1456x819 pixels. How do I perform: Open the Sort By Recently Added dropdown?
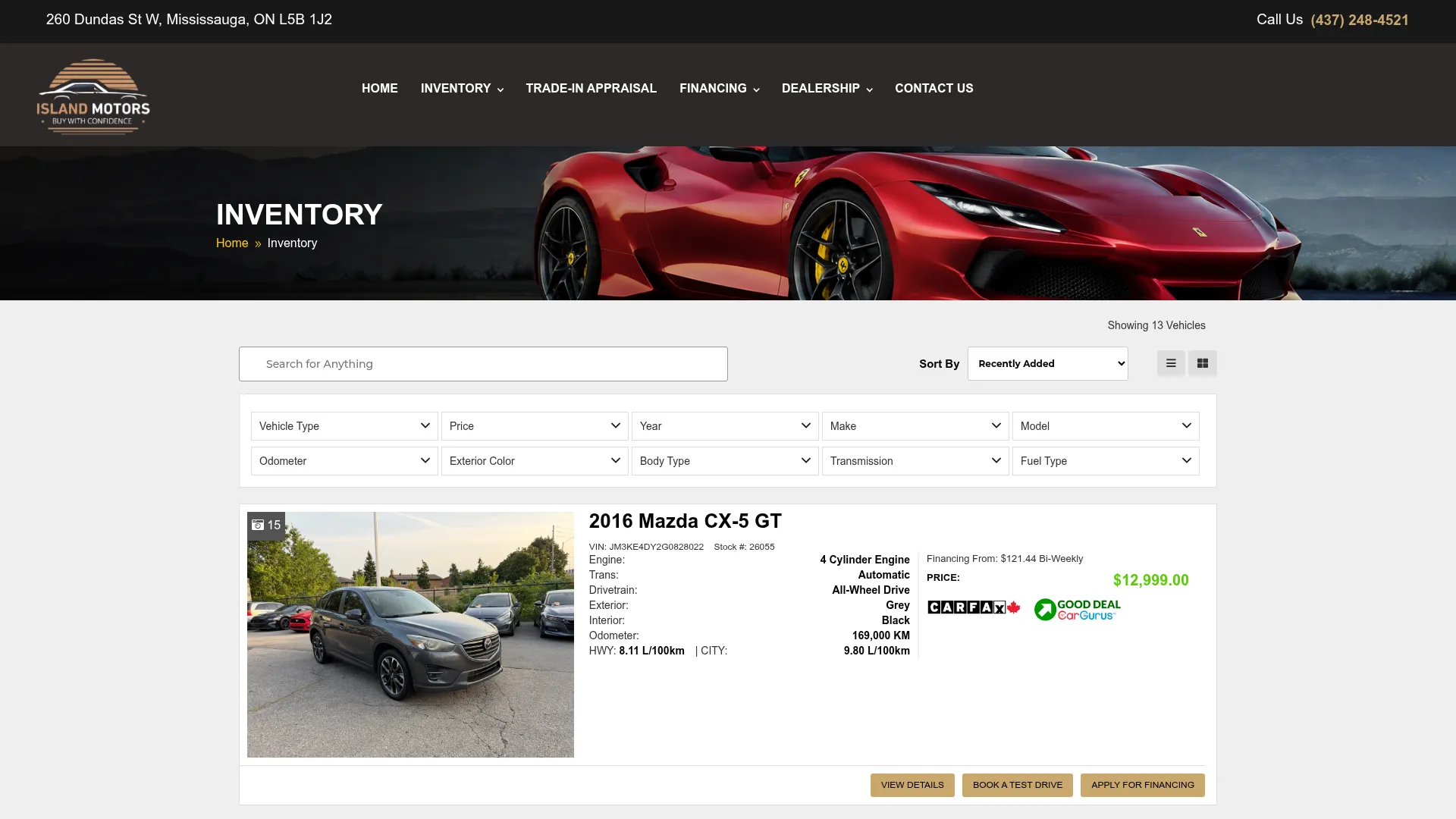point(1048,364)
